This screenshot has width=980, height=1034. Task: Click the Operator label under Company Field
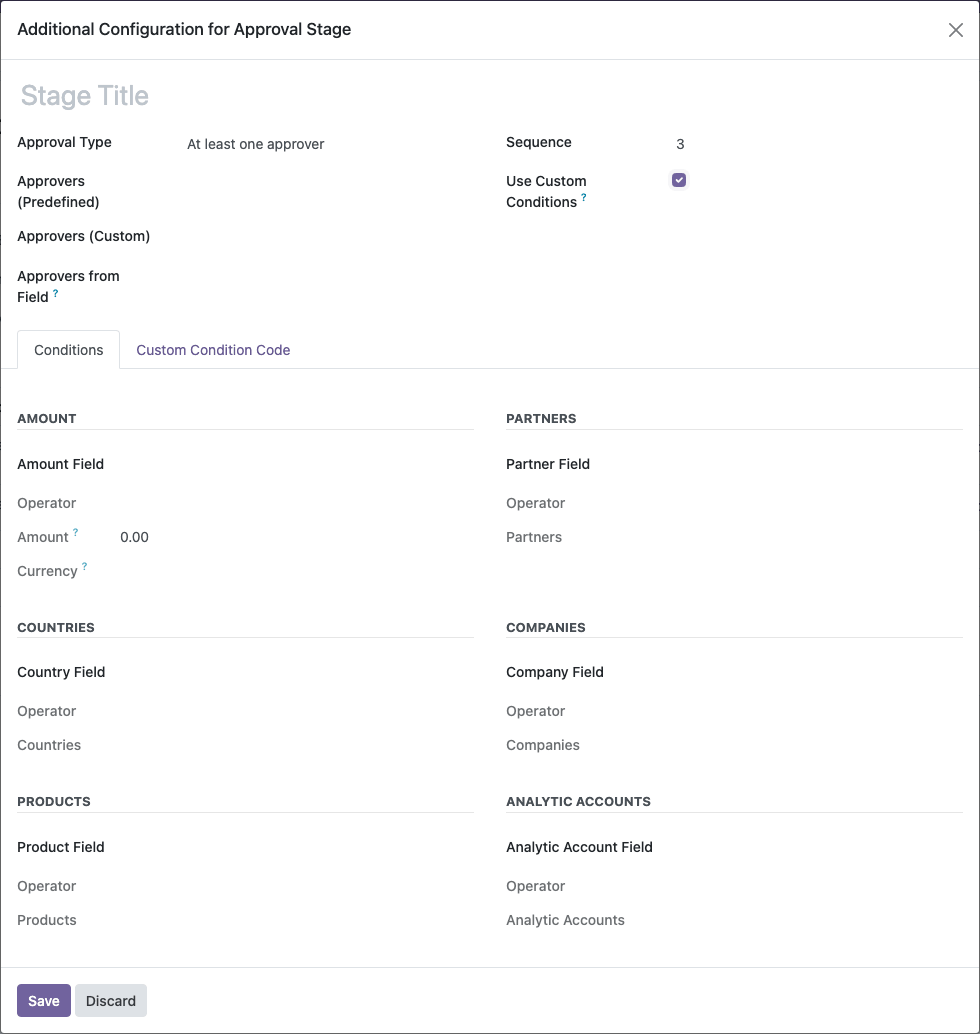coord(536,711)
